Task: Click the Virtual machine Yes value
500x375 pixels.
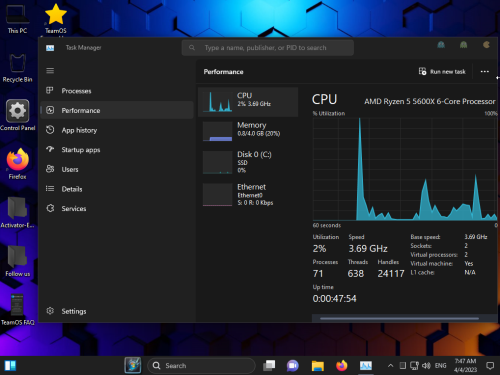Action: pos(469,263)
